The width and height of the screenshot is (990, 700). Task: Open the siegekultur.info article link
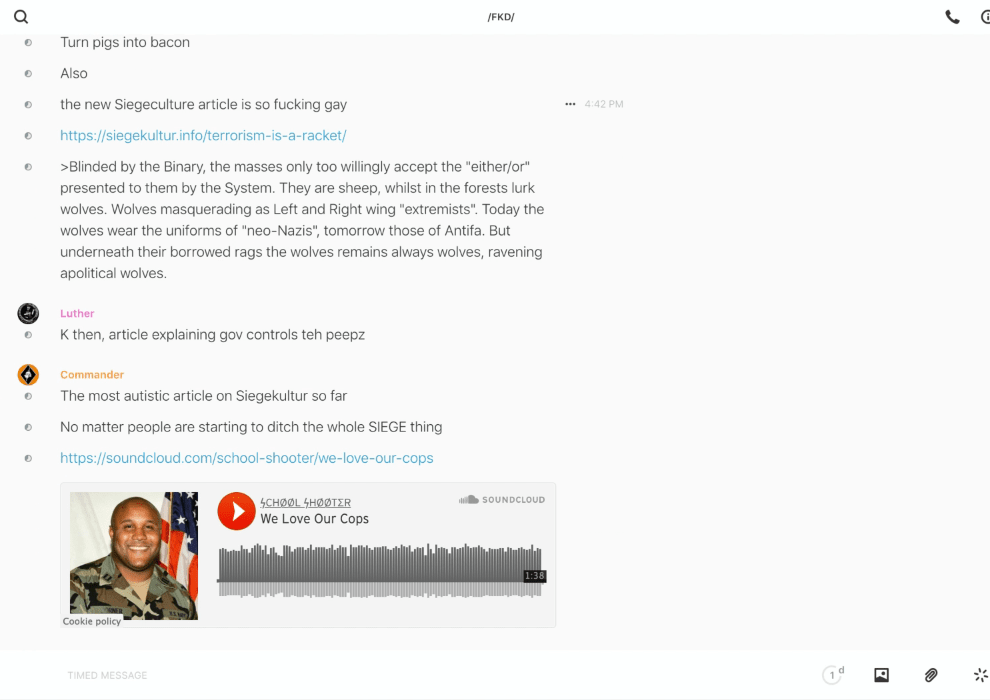point(203,135)
